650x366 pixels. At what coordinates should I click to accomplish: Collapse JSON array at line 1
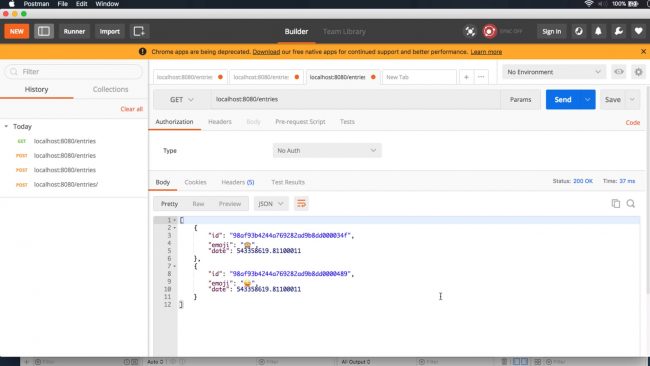pos(175,220)
